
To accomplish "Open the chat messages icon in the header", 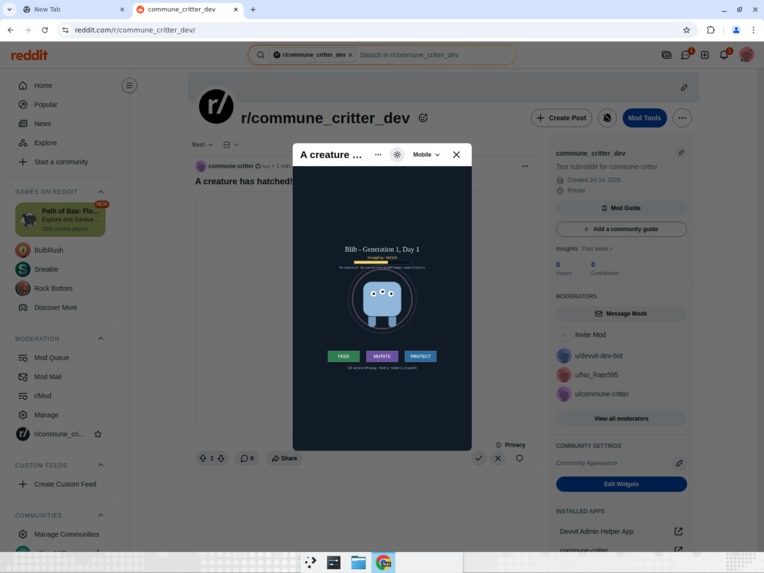I will point(686,55).
